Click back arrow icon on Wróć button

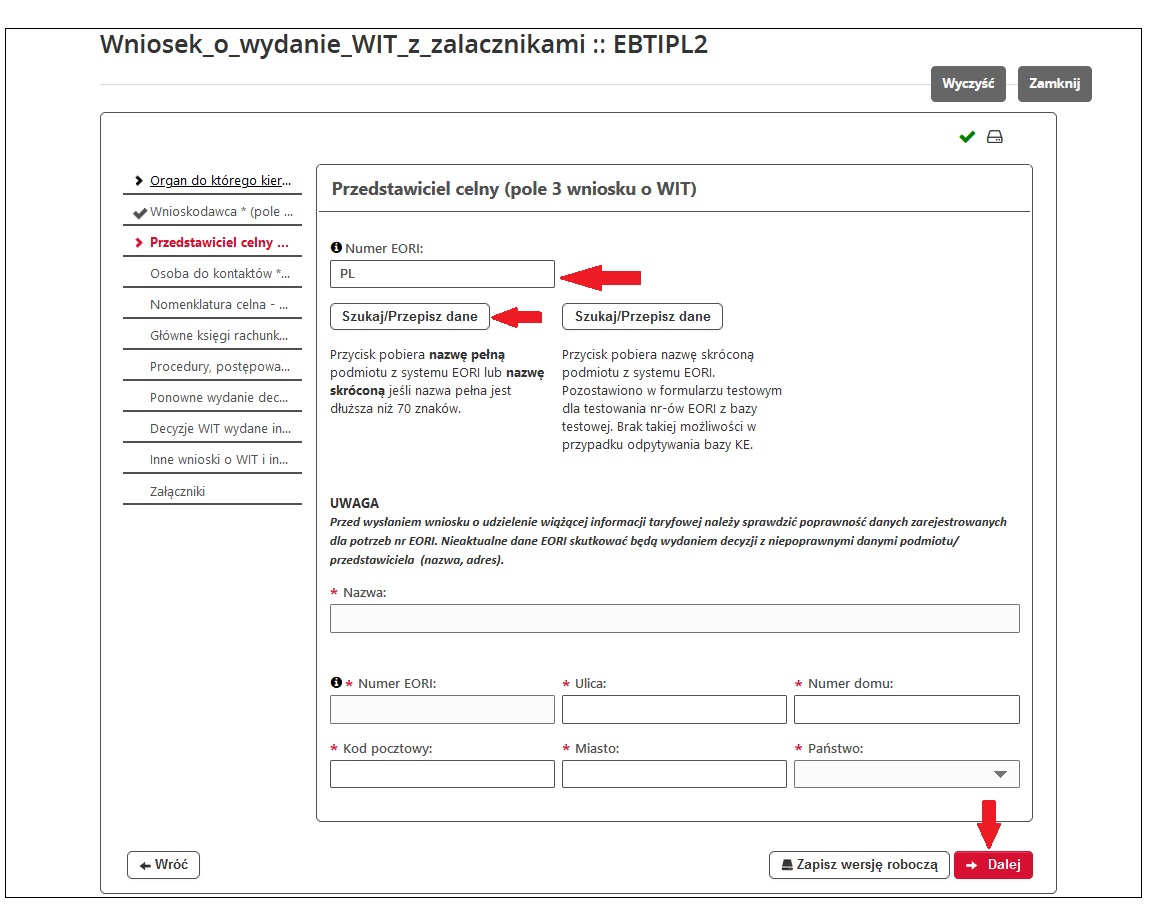(x=146, y=864)
